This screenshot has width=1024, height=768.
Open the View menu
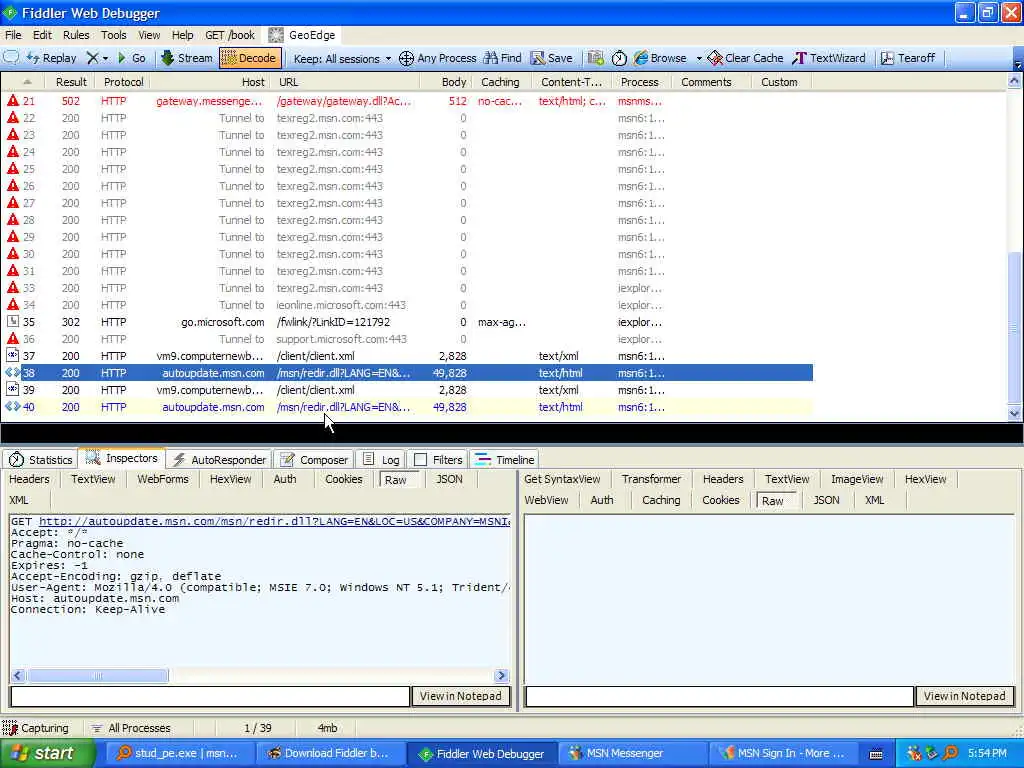(x=149, y=35)
